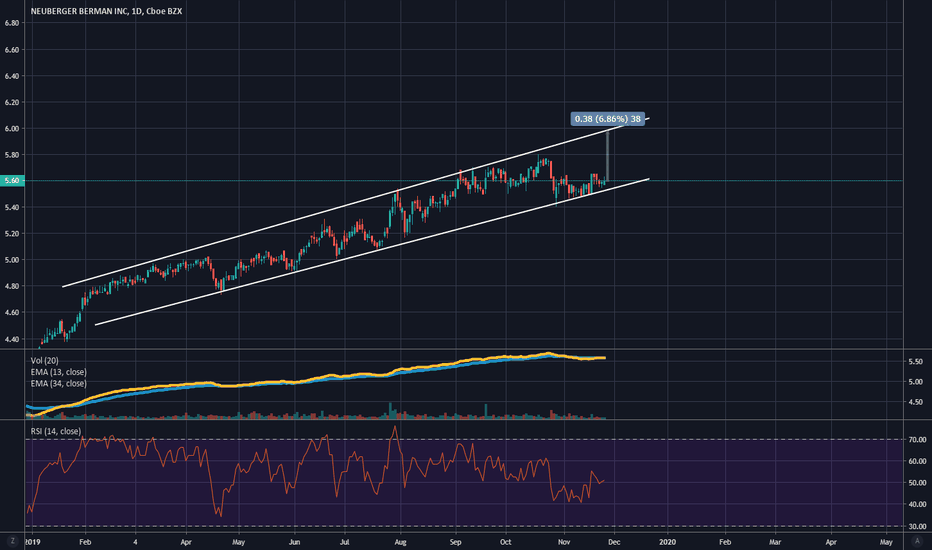932x550 pixels.
Task: Click the 5.00 price axis label
Action: coord(12,260)
